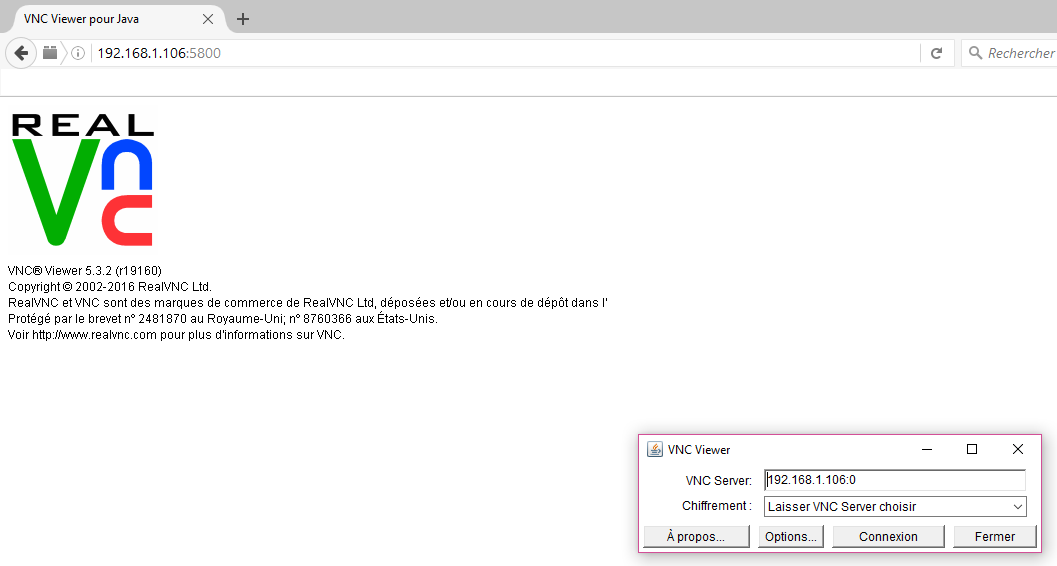1057x566 pixels.
Task: Click the Copyright © 2002-2016 RealVNC Ltd. line
Action: (x=110, y=287)
